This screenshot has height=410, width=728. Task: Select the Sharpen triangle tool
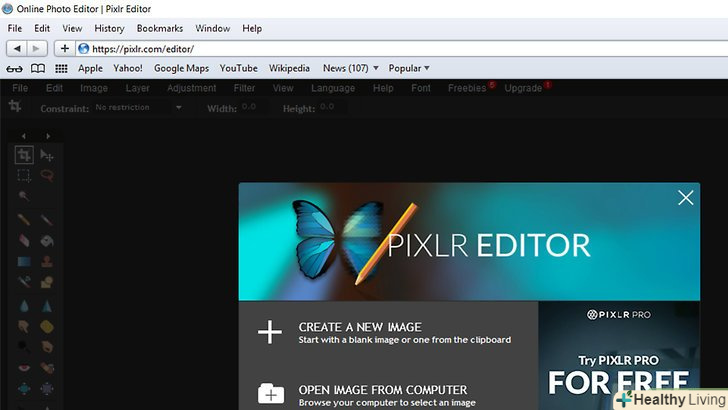click(46, 306)
